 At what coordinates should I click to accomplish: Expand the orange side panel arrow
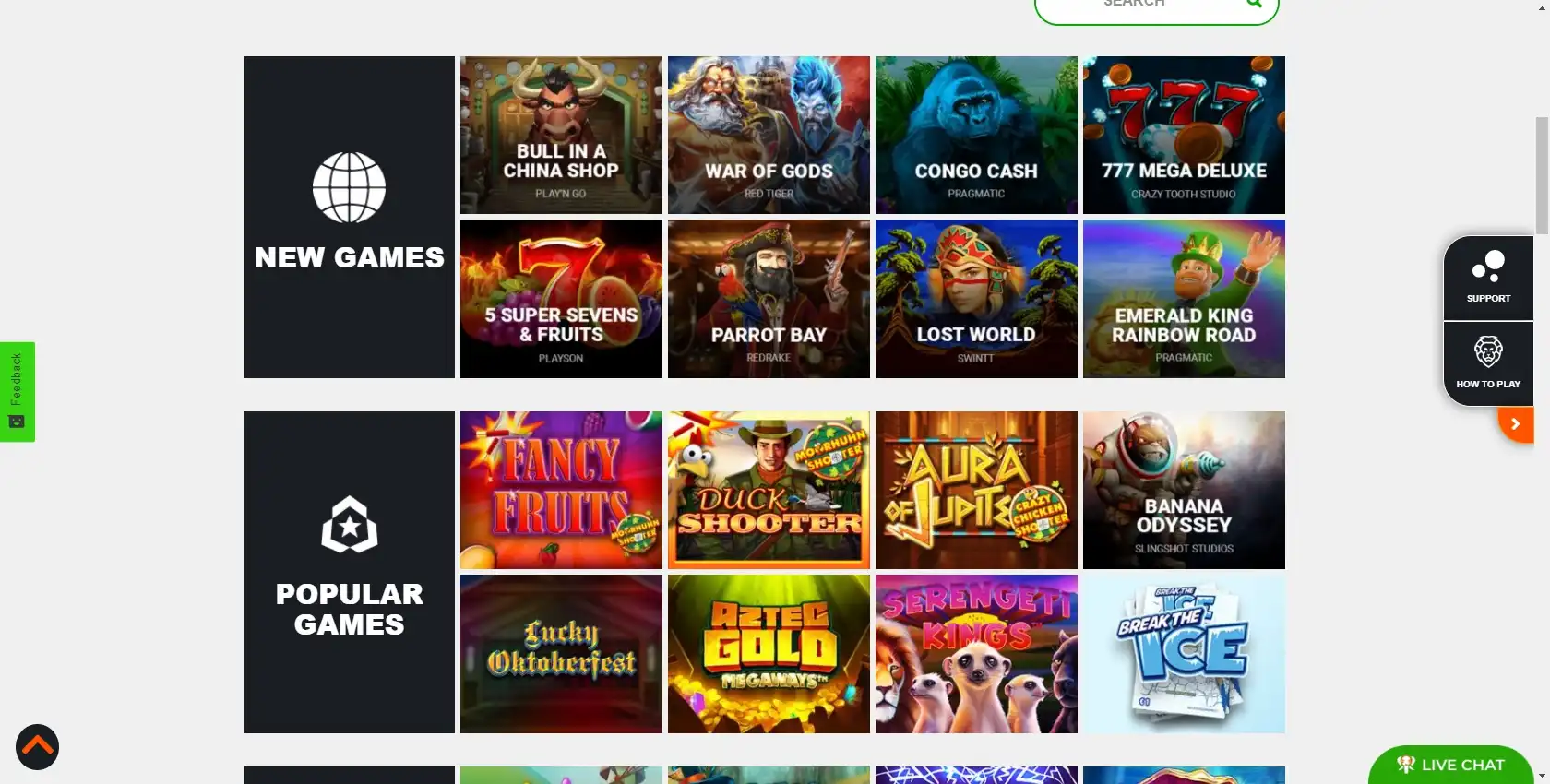coord(1515,424)
